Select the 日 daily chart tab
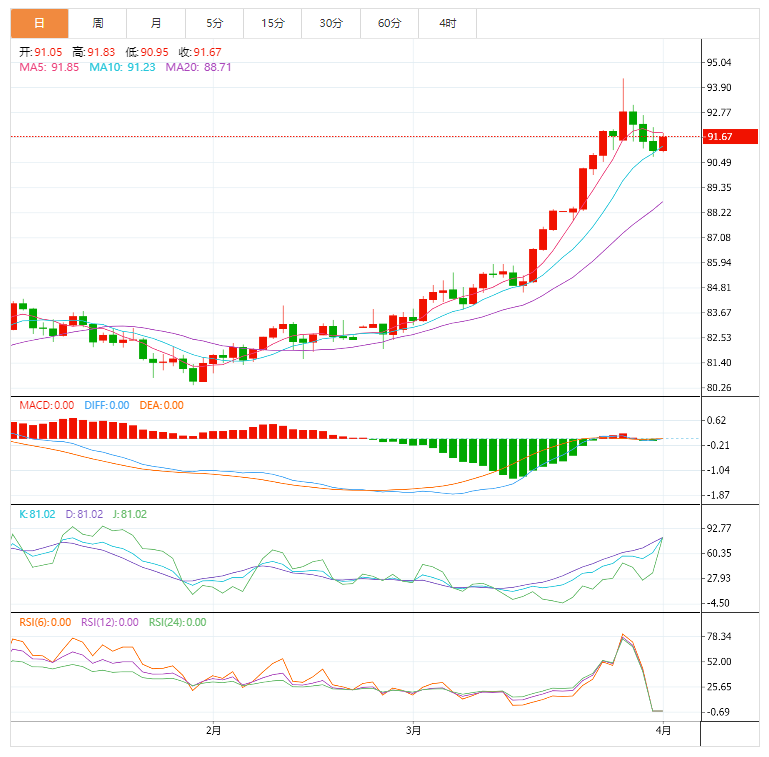The image size is (769, 757). 39,23
